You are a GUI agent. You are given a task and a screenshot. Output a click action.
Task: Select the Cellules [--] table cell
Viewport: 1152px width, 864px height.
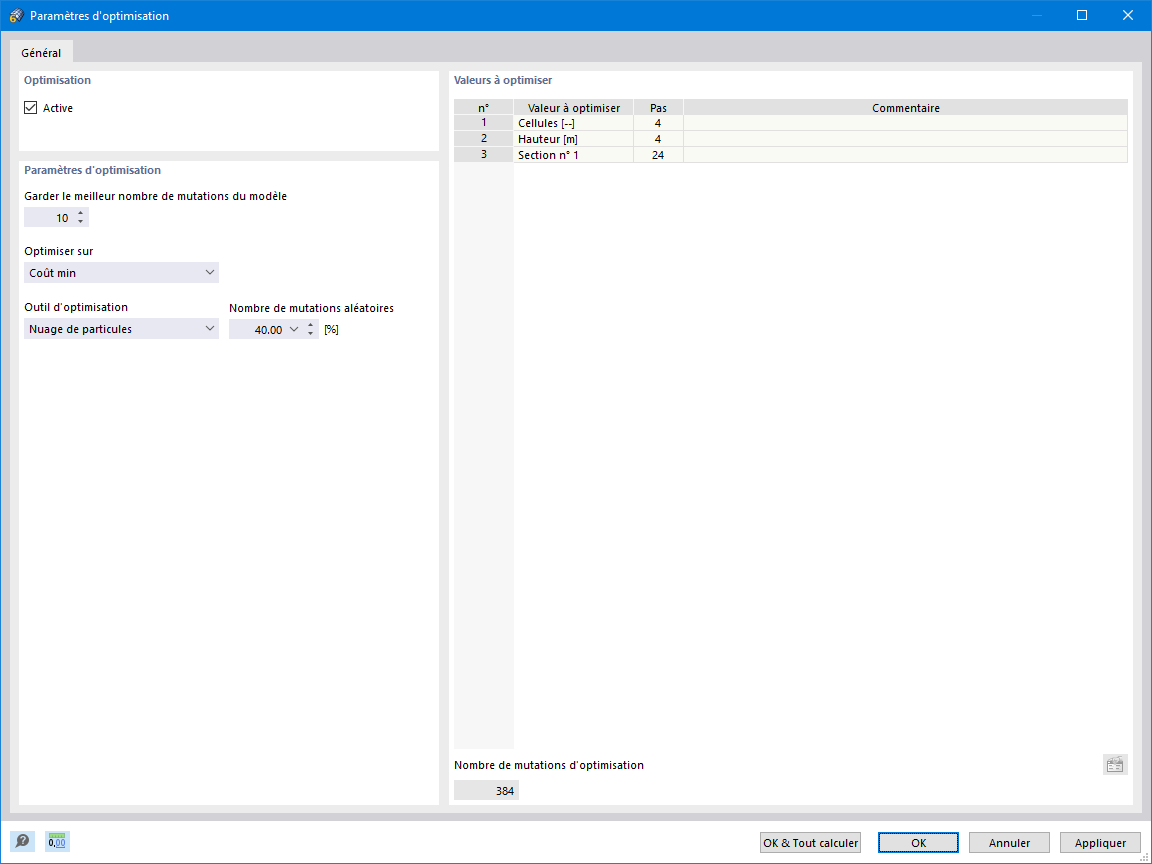point(573,123)
